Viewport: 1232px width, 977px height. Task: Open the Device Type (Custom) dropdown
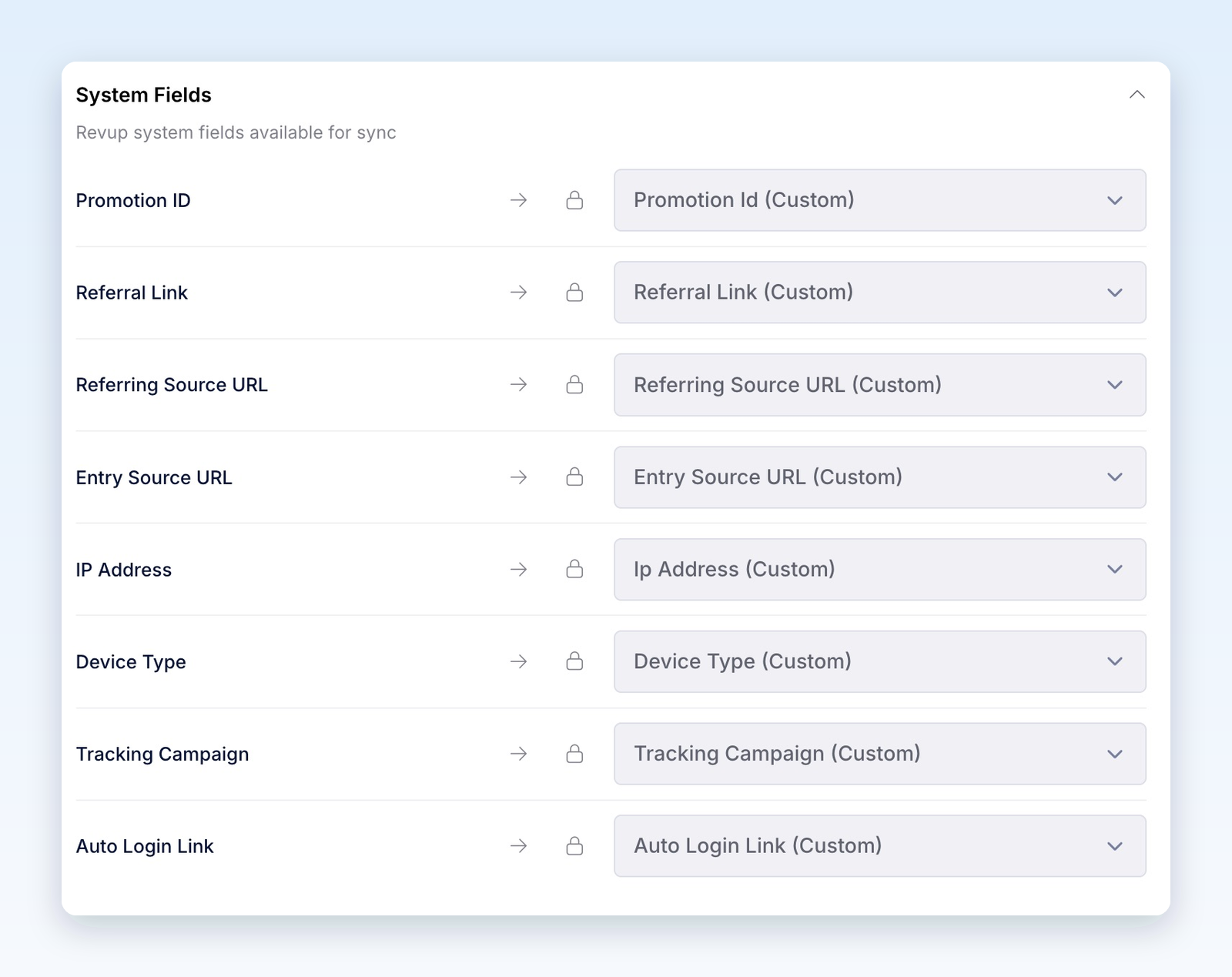[879, 661]
